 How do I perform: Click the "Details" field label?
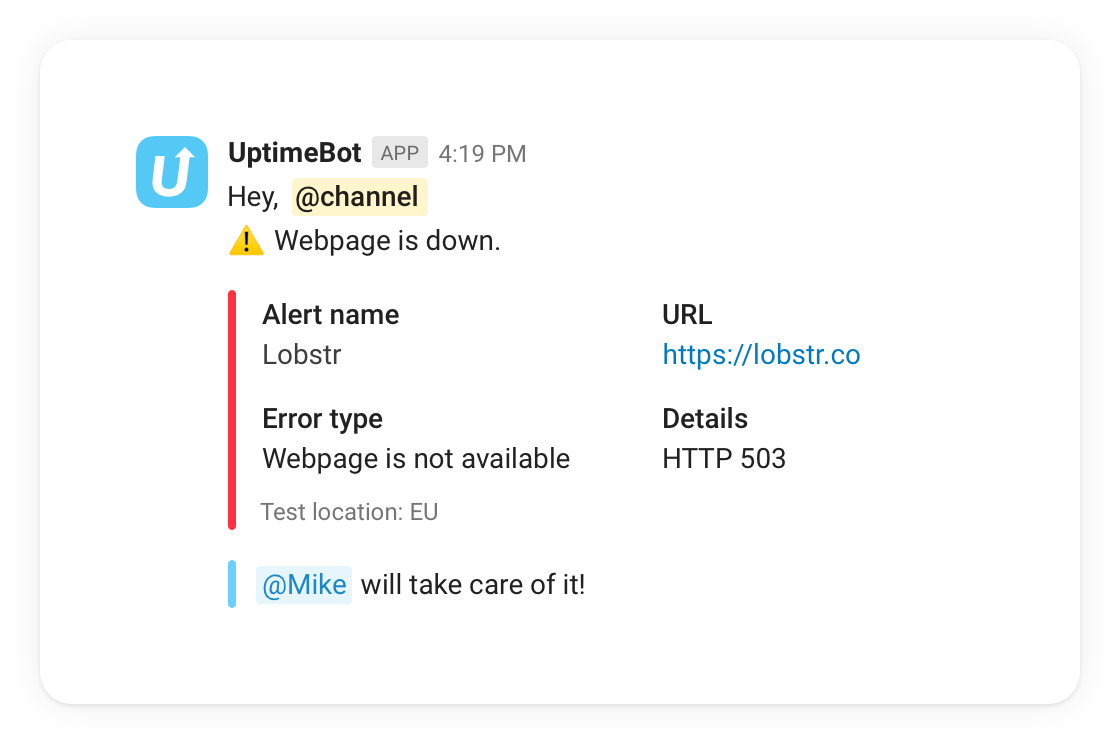(705, 419)
